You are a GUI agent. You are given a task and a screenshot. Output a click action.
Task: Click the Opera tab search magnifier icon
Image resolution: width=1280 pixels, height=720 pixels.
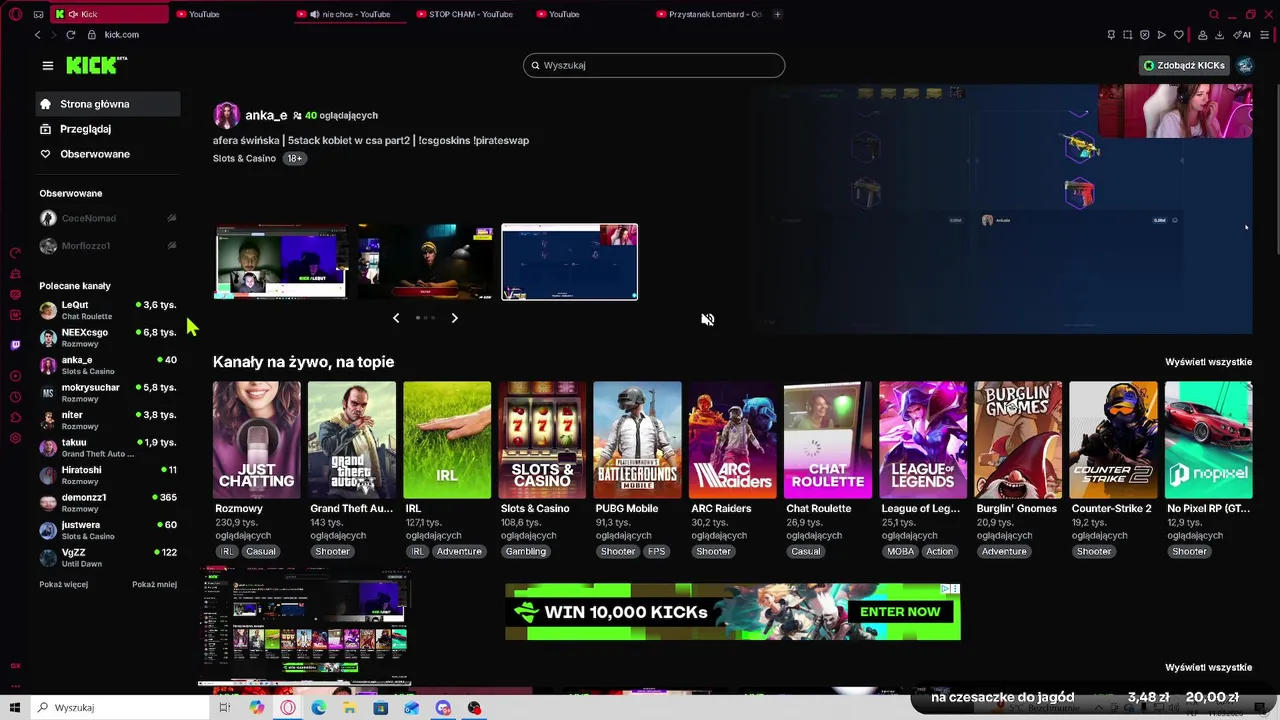click(x=1214, y=14)
